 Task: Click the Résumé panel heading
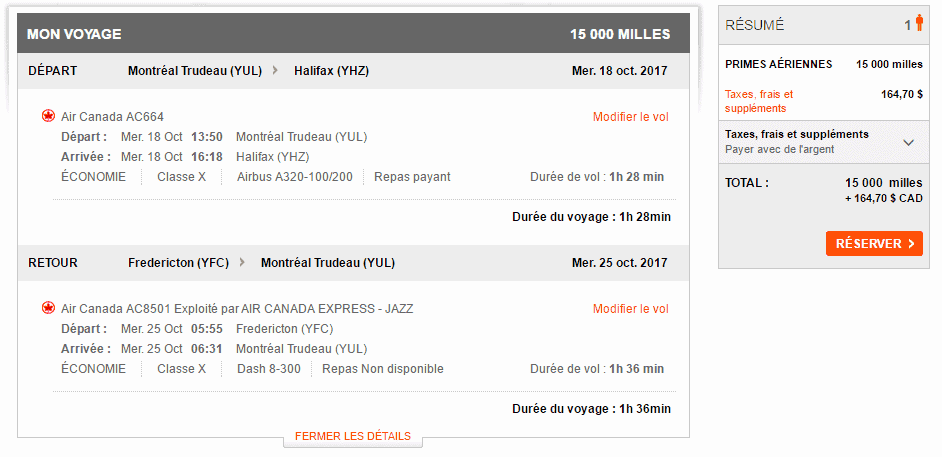(755, 25)
